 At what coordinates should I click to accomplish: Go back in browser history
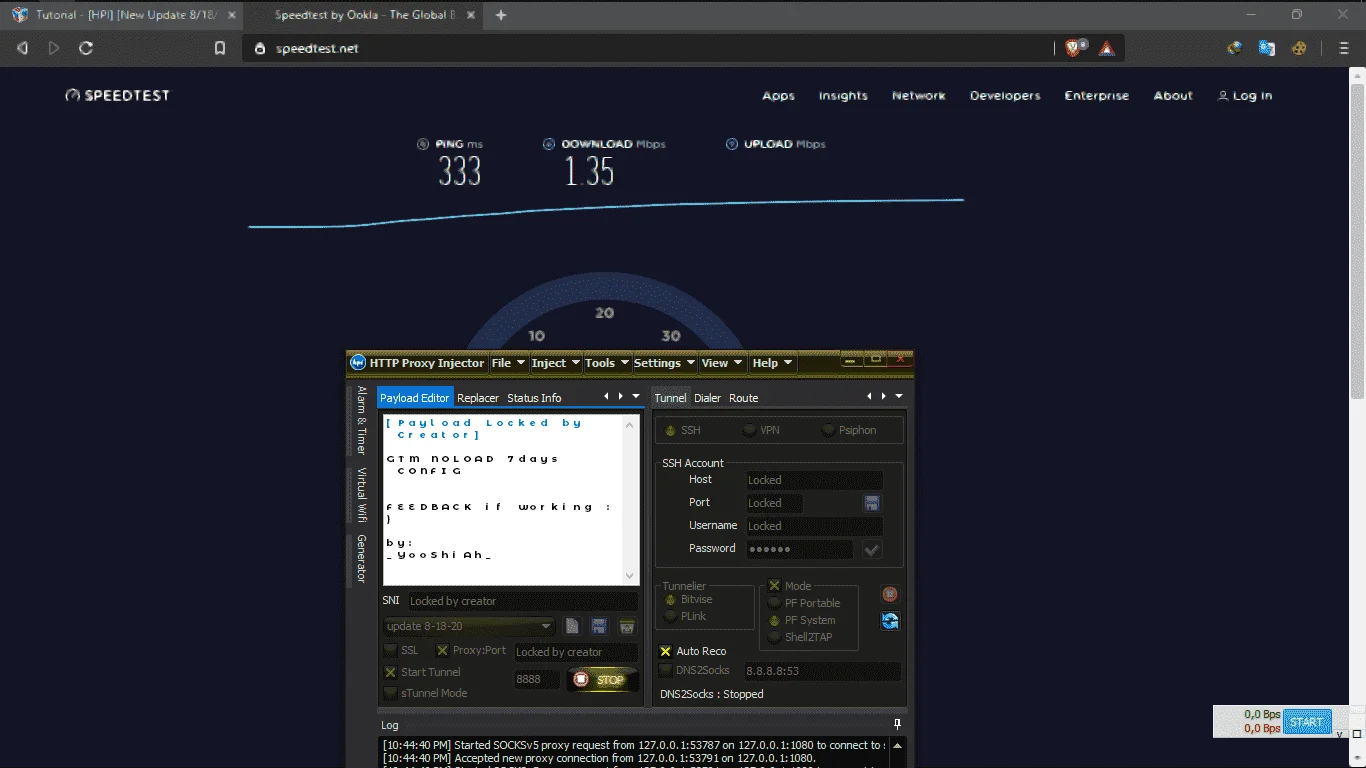click(22, 48)
